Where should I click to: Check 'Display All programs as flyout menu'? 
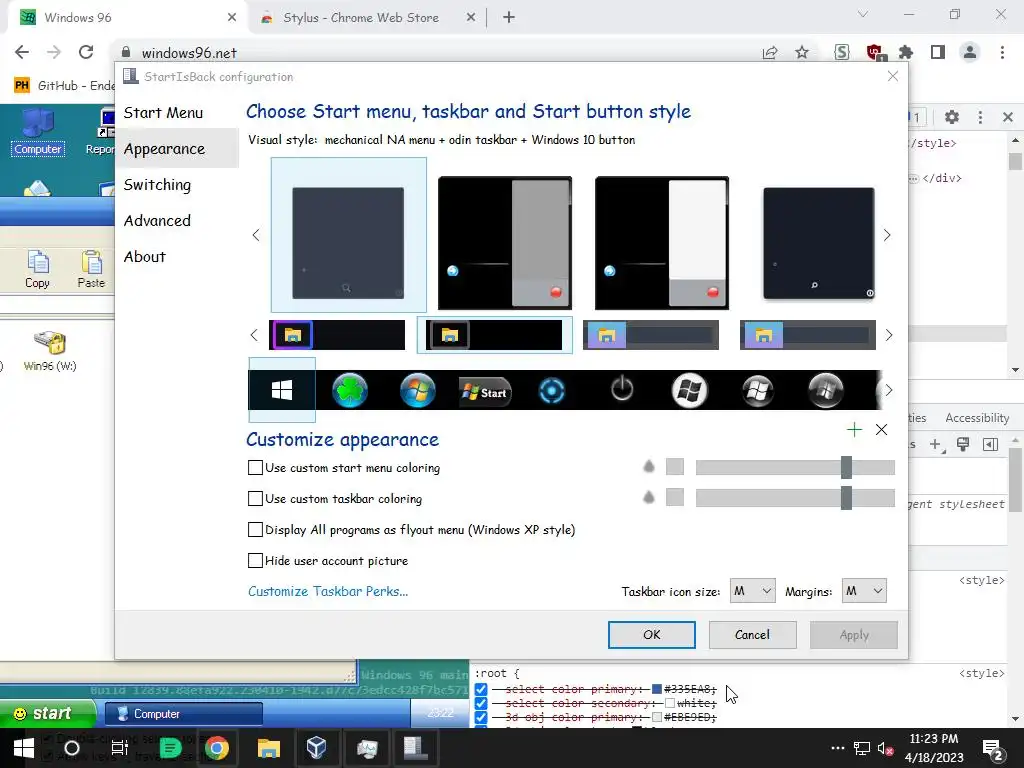[x=255, y=530]
